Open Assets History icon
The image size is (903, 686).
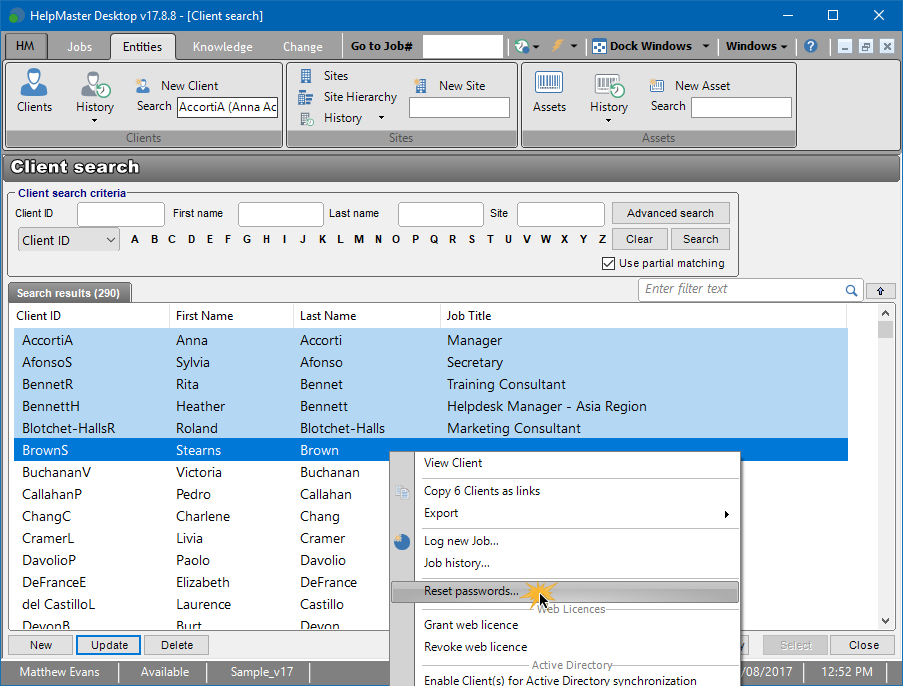(609, 85)
